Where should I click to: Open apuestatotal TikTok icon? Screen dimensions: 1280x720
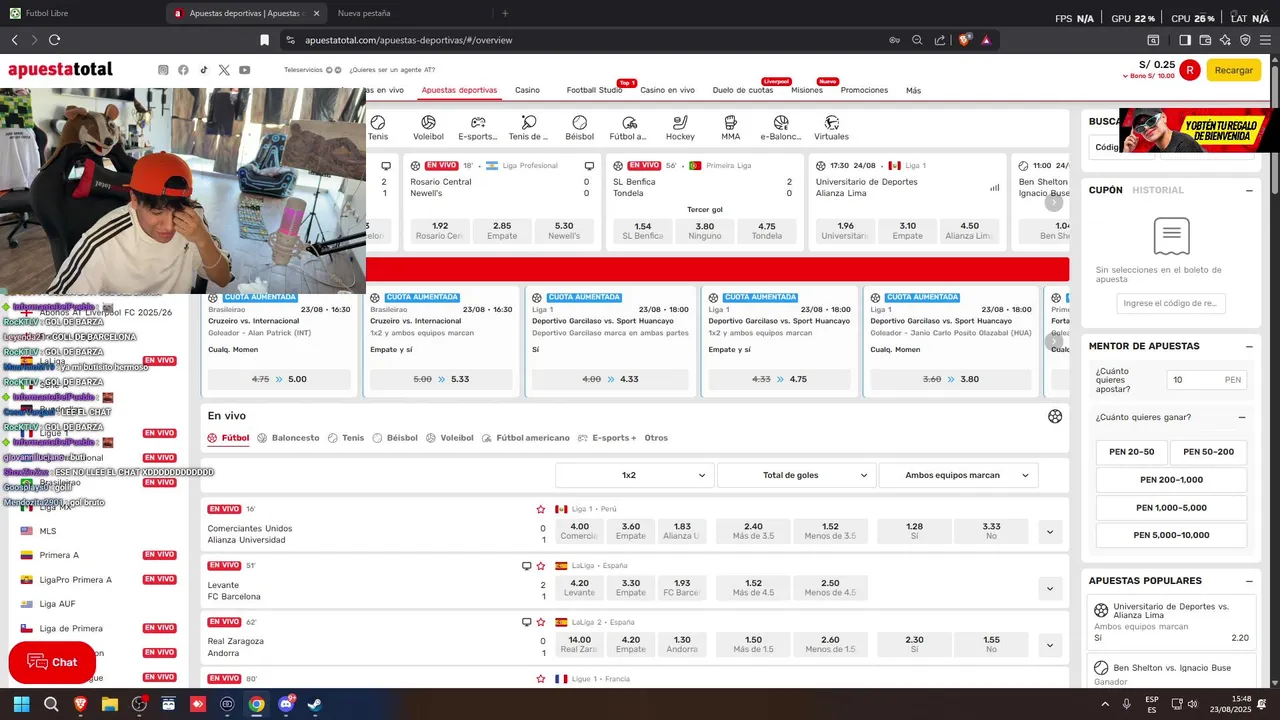[x=204, y=70]
